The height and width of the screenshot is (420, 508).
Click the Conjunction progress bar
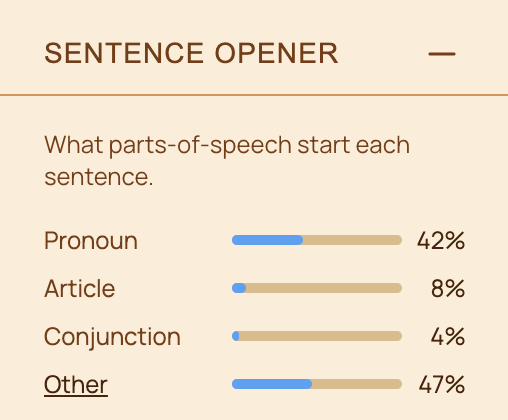coord(317,336)
